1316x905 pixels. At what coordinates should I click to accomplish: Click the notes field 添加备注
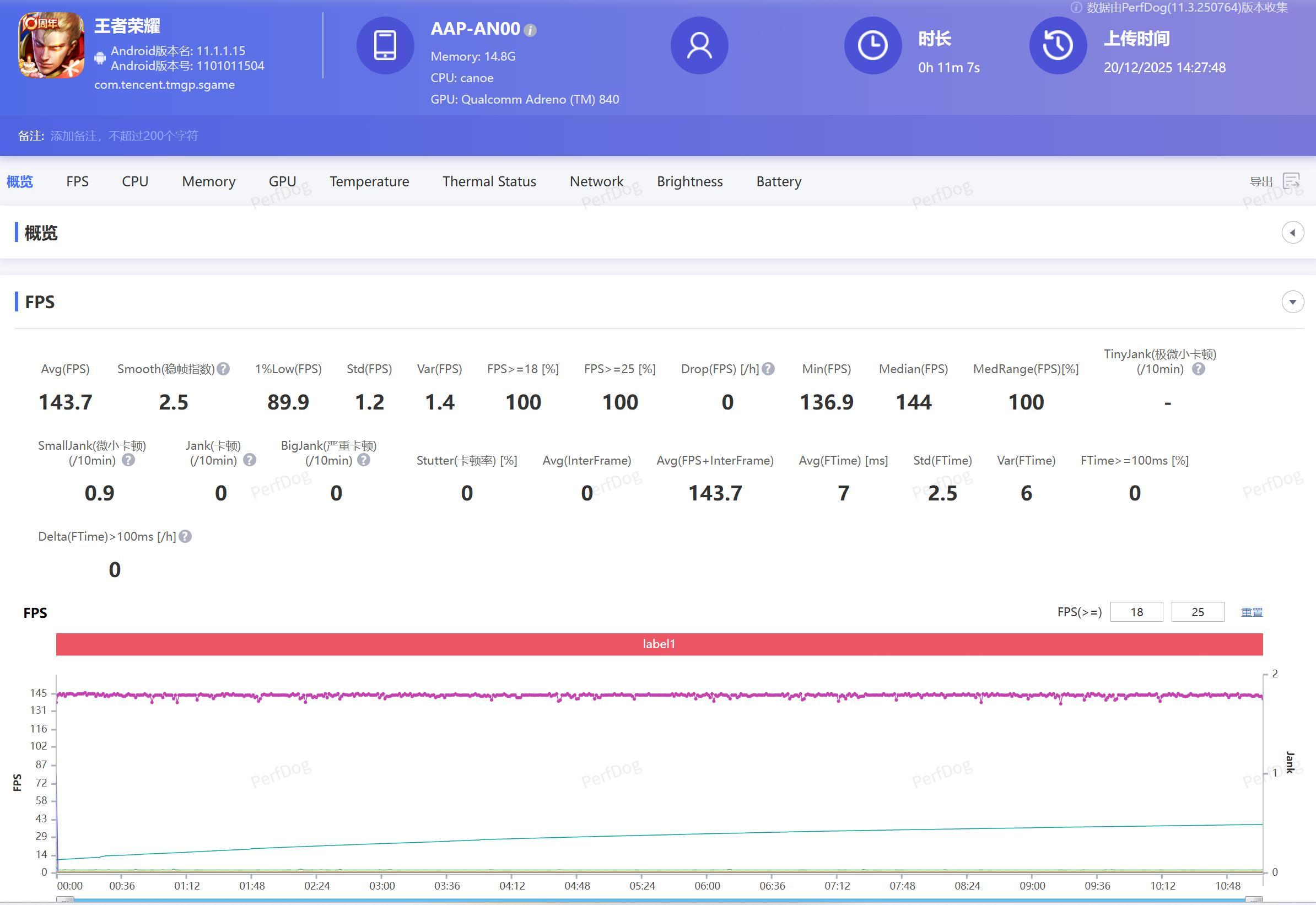click(124, 136)
